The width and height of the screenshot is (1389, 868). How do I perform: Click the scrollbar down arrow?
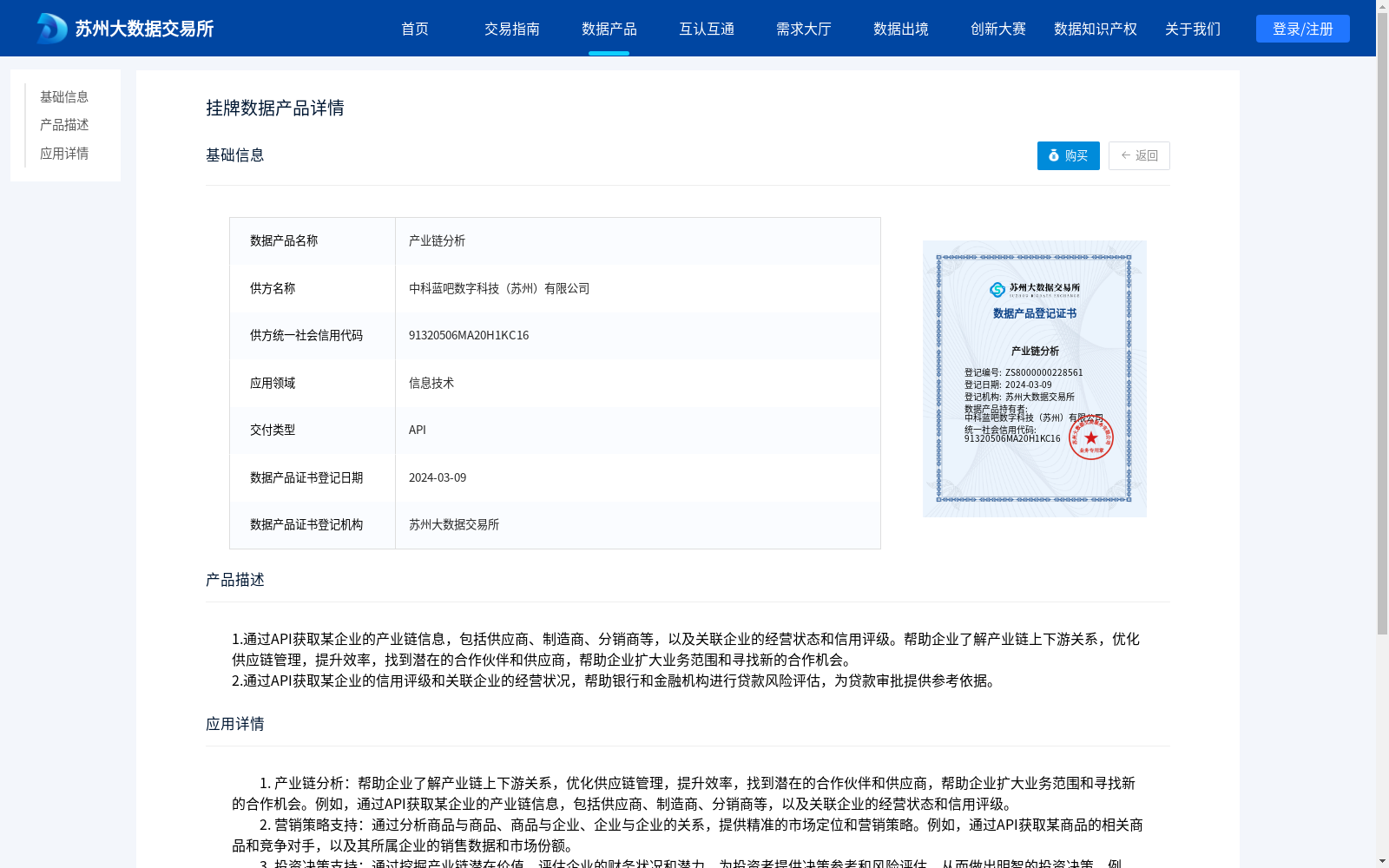point(1382,861)
